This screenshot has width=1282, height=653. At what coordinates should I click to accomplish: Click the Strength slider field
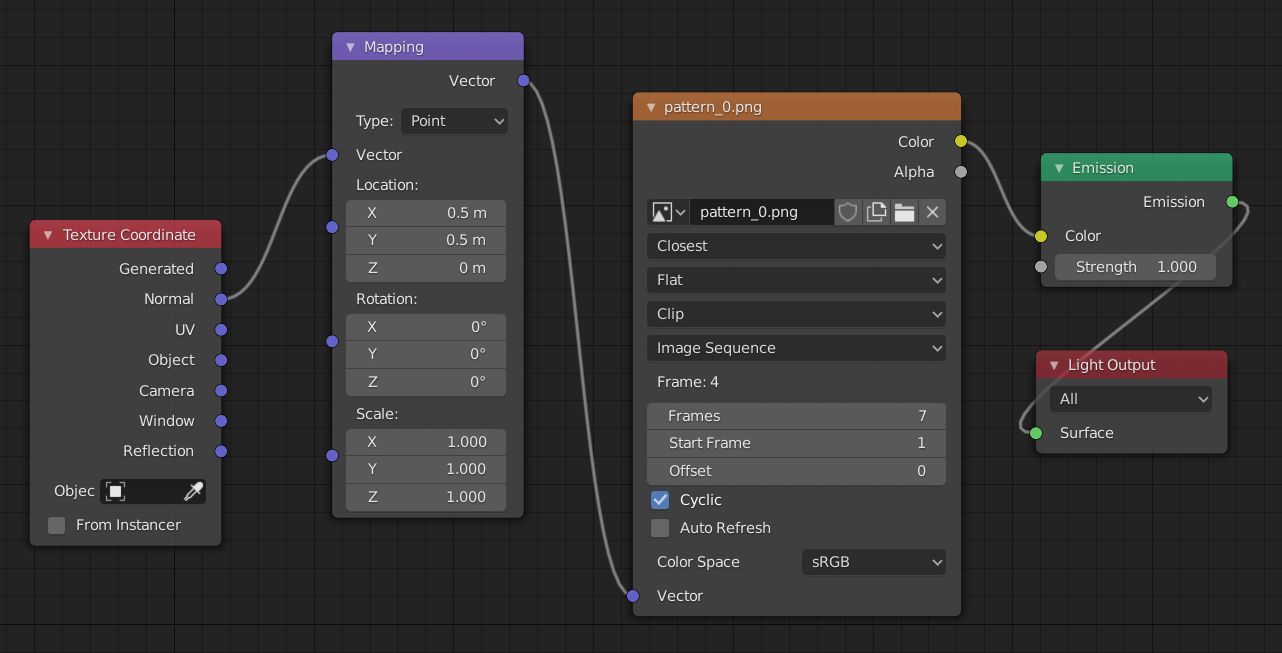1135,267
